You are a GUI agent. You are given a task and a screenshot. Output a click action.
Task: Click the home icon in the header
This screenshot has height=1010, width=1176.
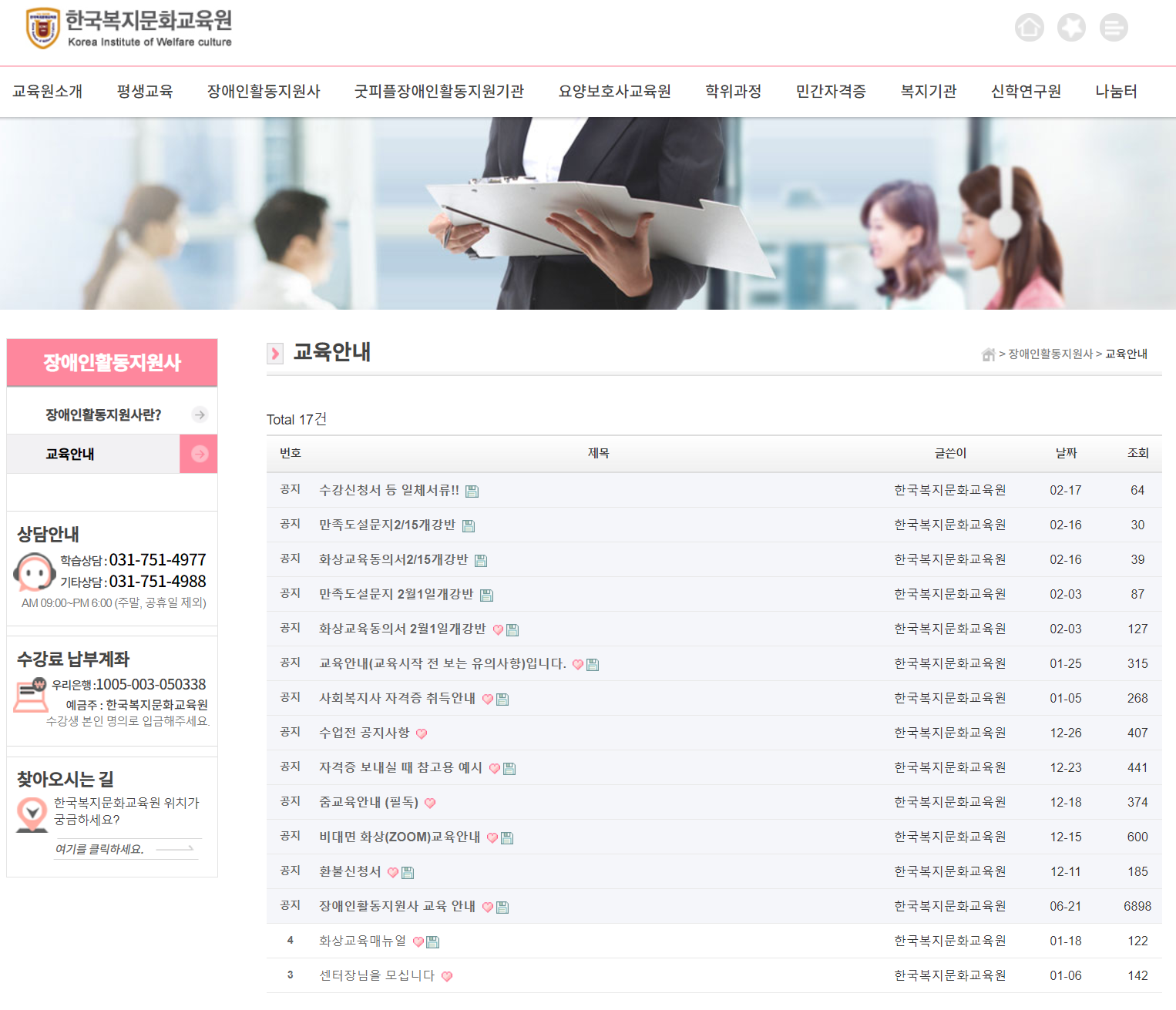1029,28
